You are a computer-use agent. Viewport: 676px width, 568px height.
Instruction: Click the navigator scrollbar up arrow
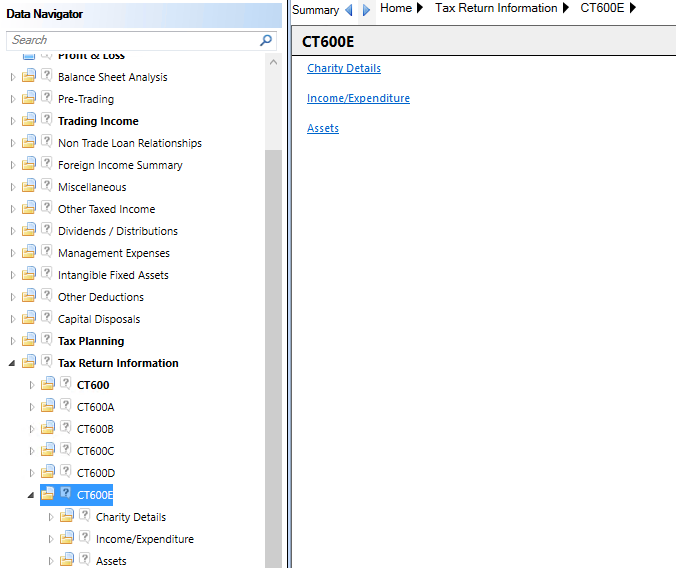[273, 62]
